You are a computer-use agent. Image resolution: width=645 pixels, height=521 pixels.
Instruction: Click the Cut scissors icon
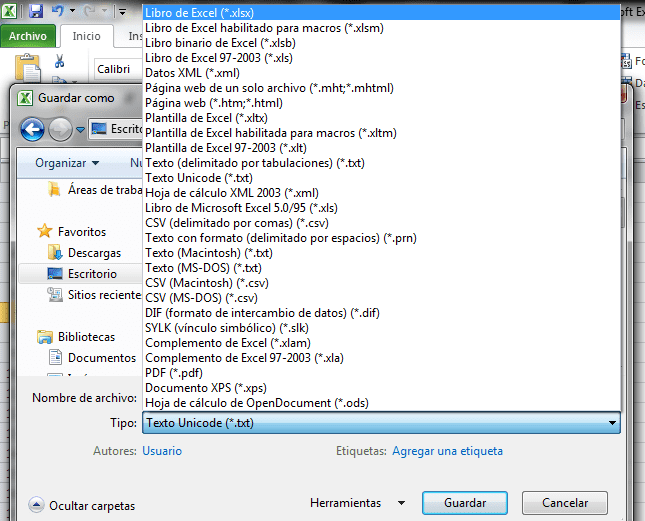[60, 61]
